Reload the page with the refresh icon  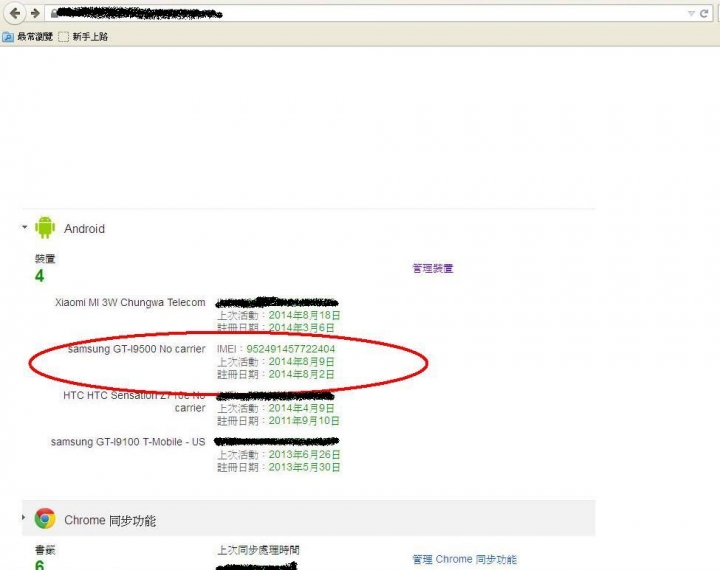pyautogui.click(x=704, y=13)
